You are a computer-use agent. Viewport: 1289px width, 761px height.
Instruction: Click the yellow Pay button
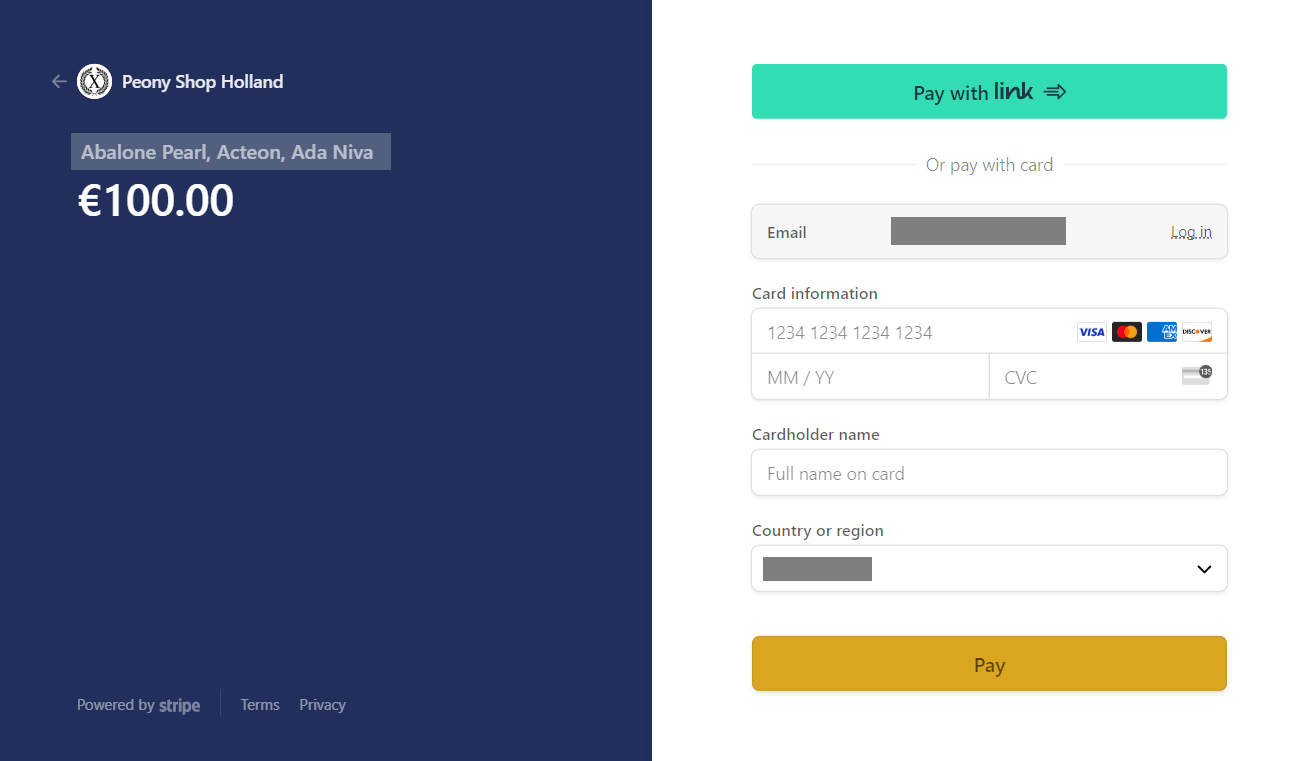click(989, 663)
